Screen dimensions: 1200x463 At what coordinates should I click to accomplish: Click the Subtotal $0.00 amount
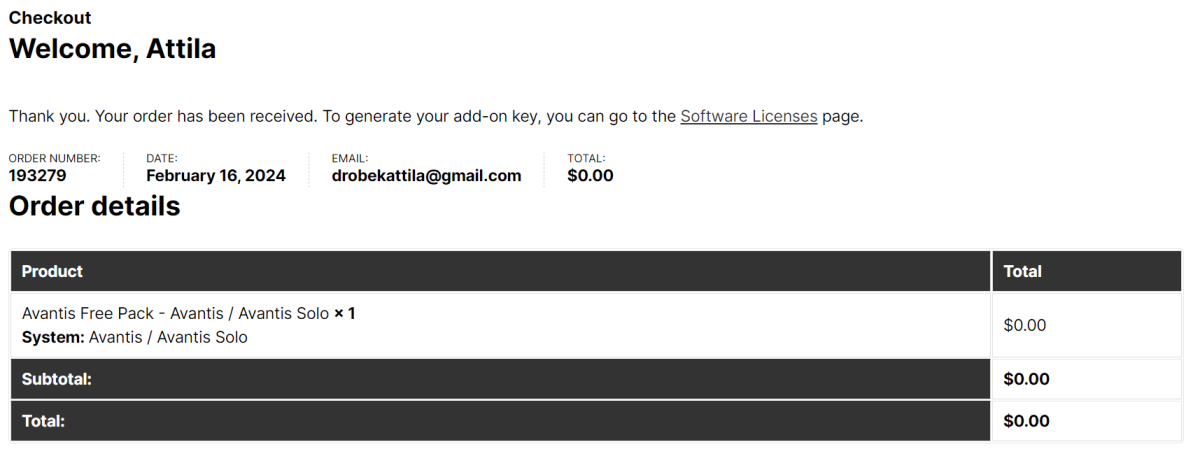coord(1026,379)
